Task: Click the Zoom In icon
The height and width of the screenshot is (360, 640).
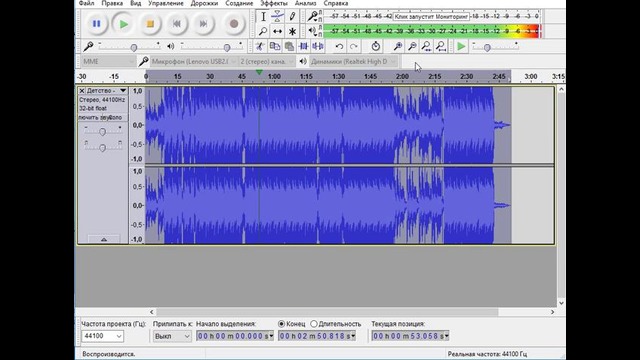Action: 398,46
